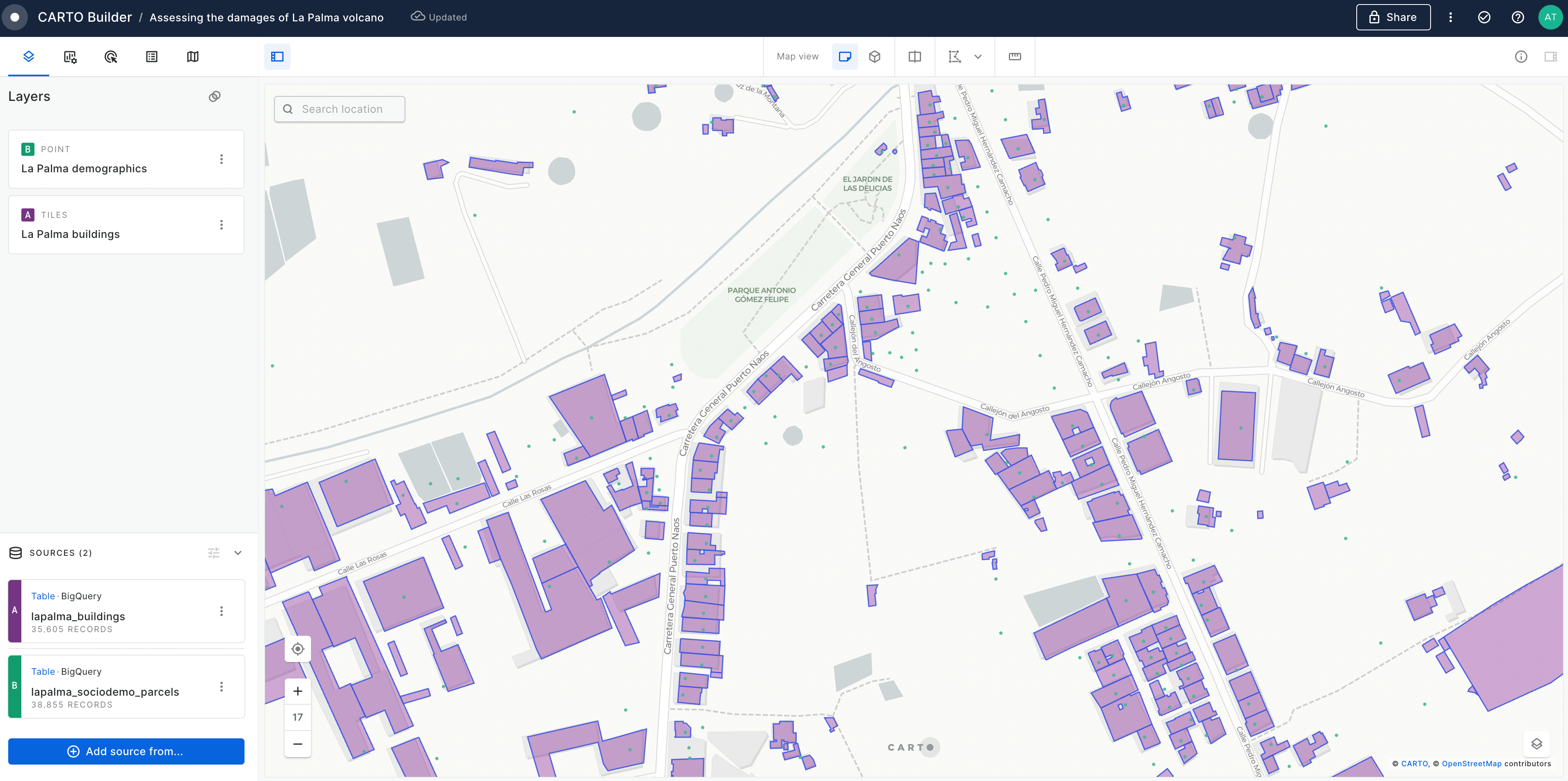1568x781 pixels.
Task: Open the Basemap tab
Action: (192, 57)
